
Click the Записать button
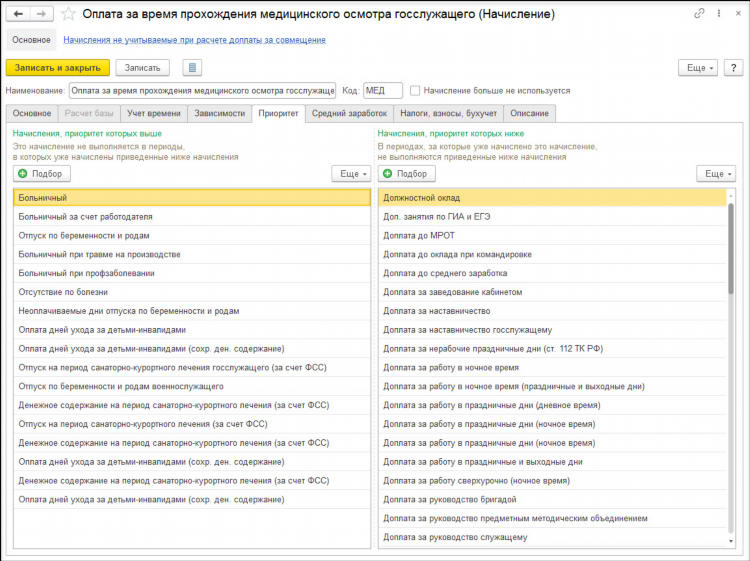(x=143, y=68)
